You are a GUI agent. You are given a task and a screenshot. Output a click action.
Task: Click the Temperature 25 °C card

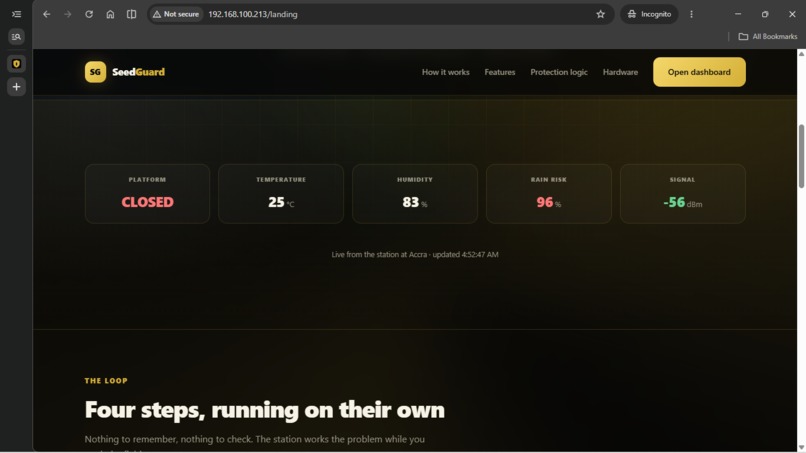point(281,194)
